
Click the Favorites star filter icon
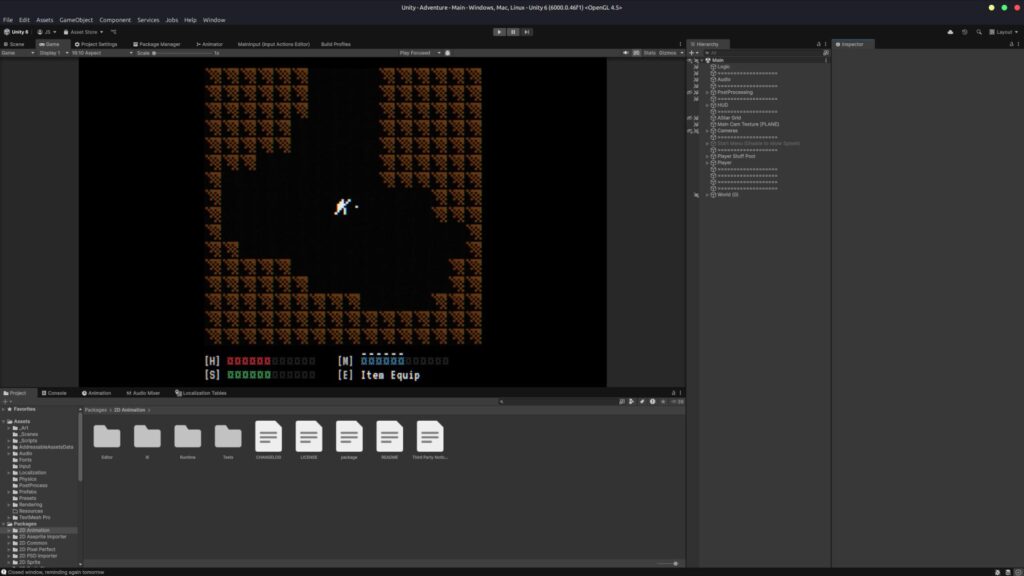(x=663, y=402)
